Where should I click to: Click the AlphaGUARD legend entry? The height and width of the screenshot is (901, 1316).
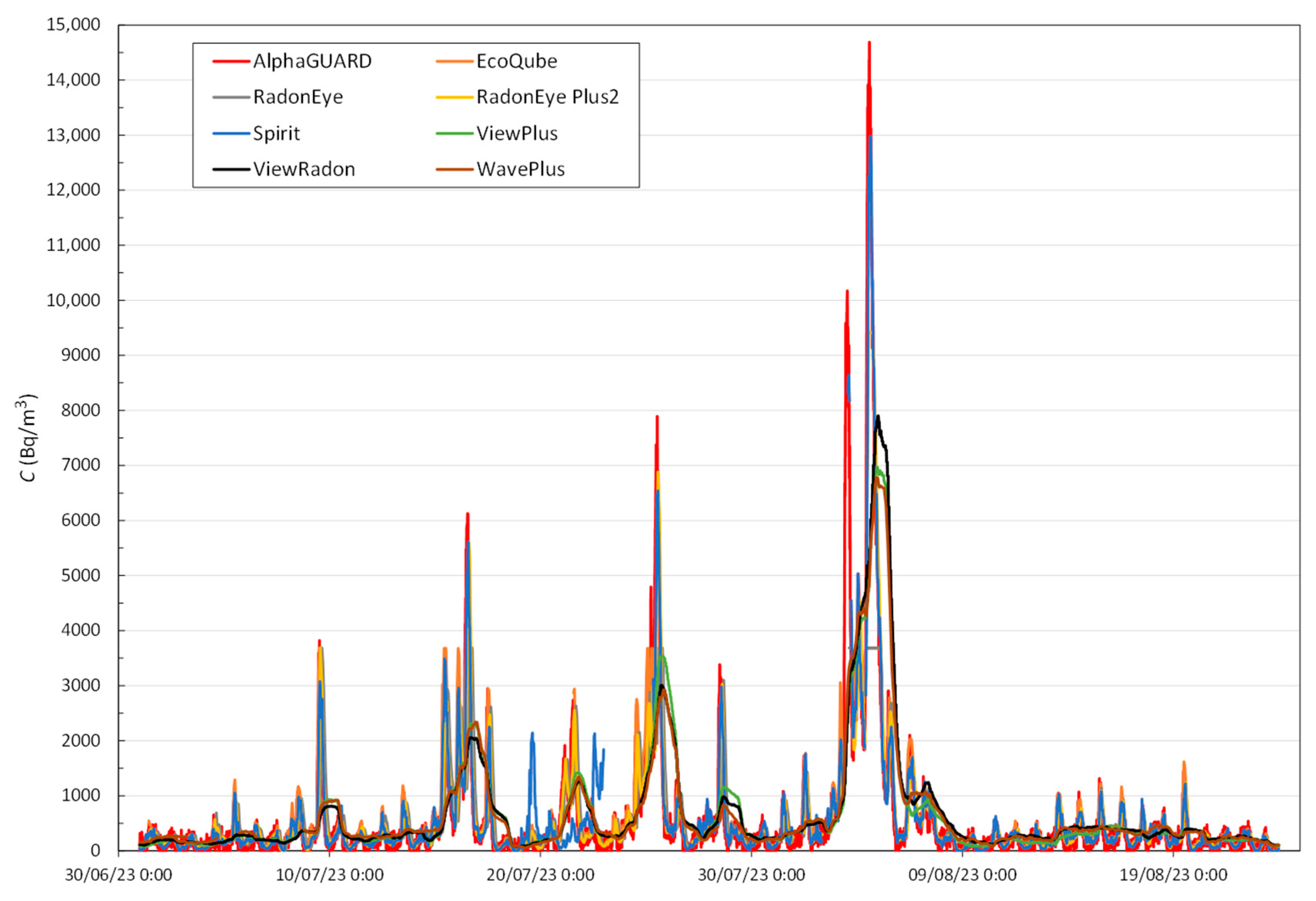pos(312,61)
